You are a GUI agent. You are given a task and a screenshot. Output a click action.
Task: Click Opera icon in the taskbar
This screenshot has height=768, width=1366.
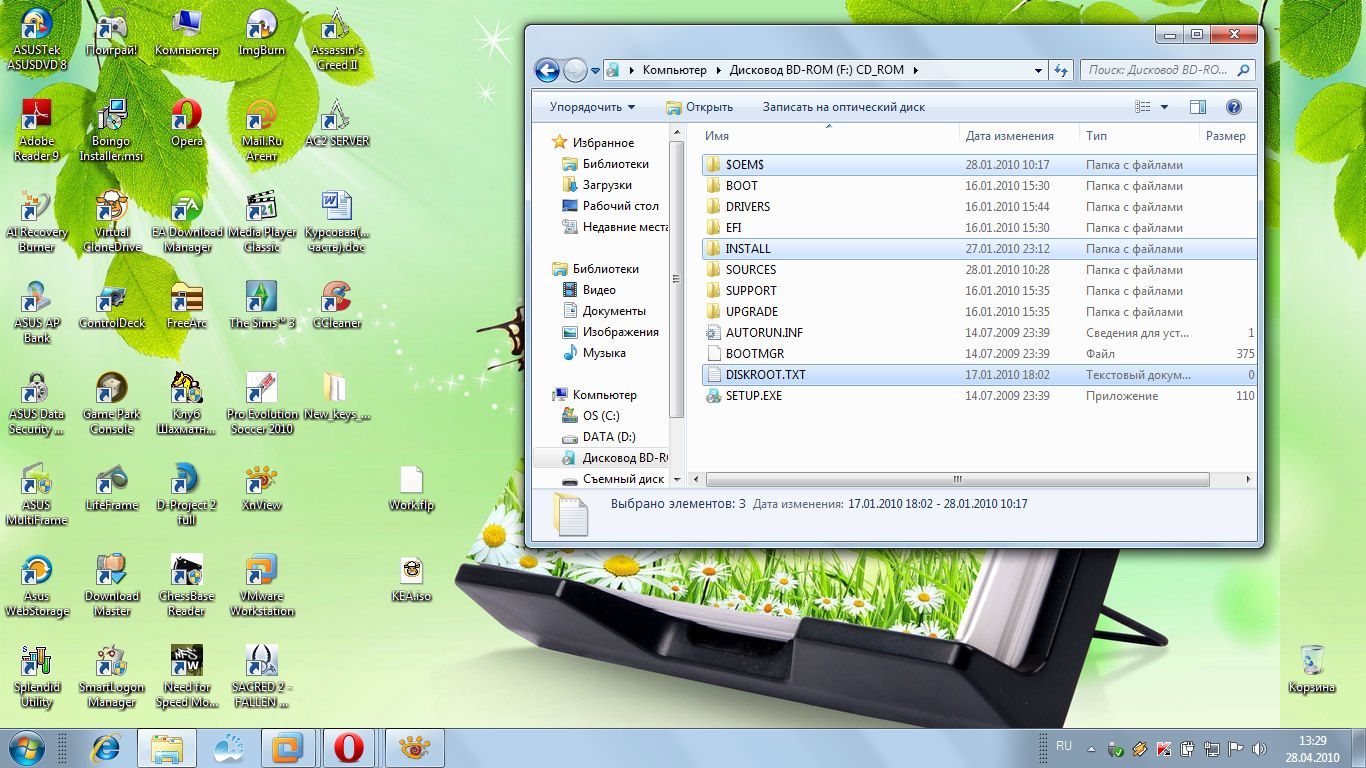pyautogui.click(x=348, y=747)
